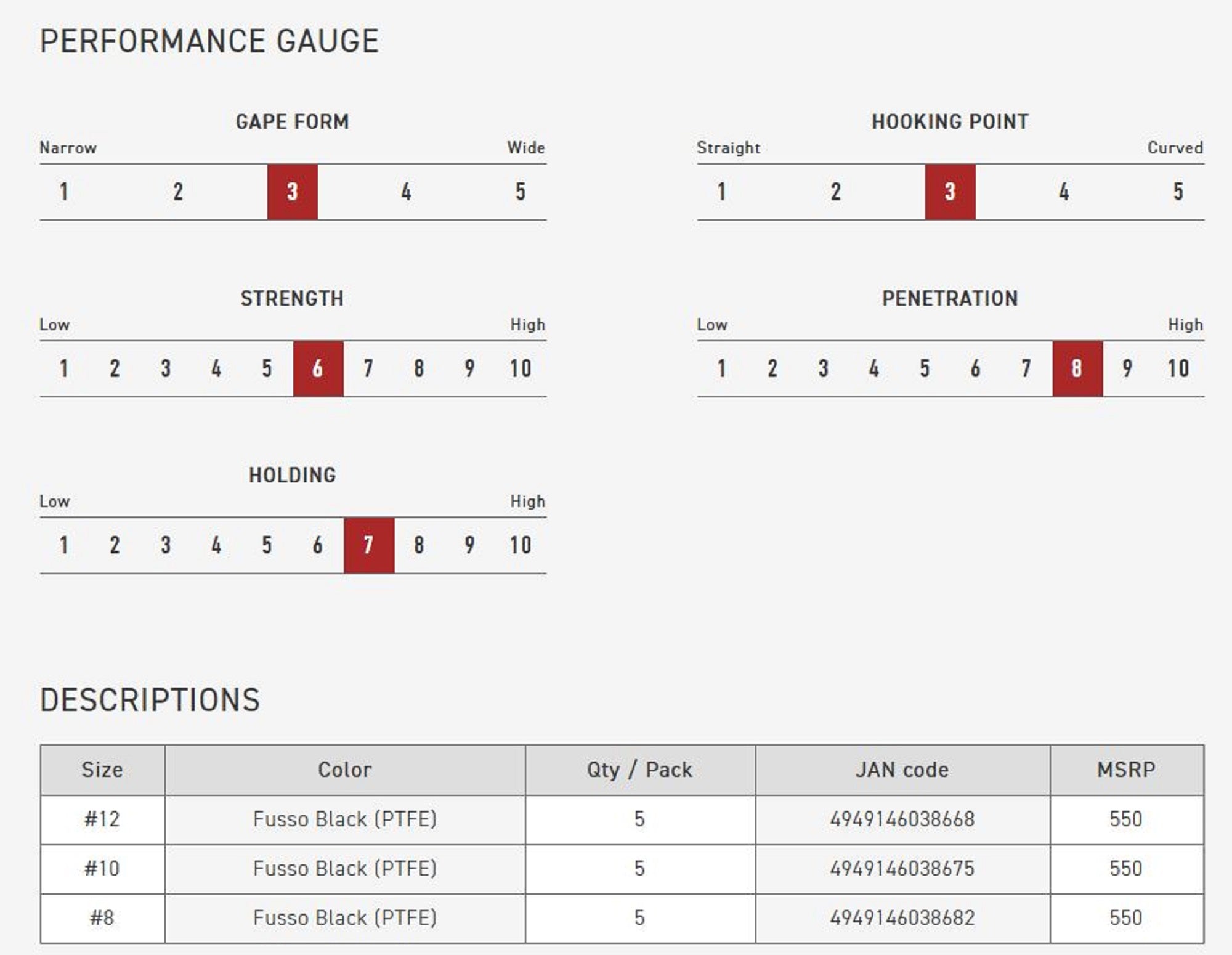Screen dimensions: 1232x955
Task: Click the highlighted 3 in Gape Form gauge
Action: 292,192
